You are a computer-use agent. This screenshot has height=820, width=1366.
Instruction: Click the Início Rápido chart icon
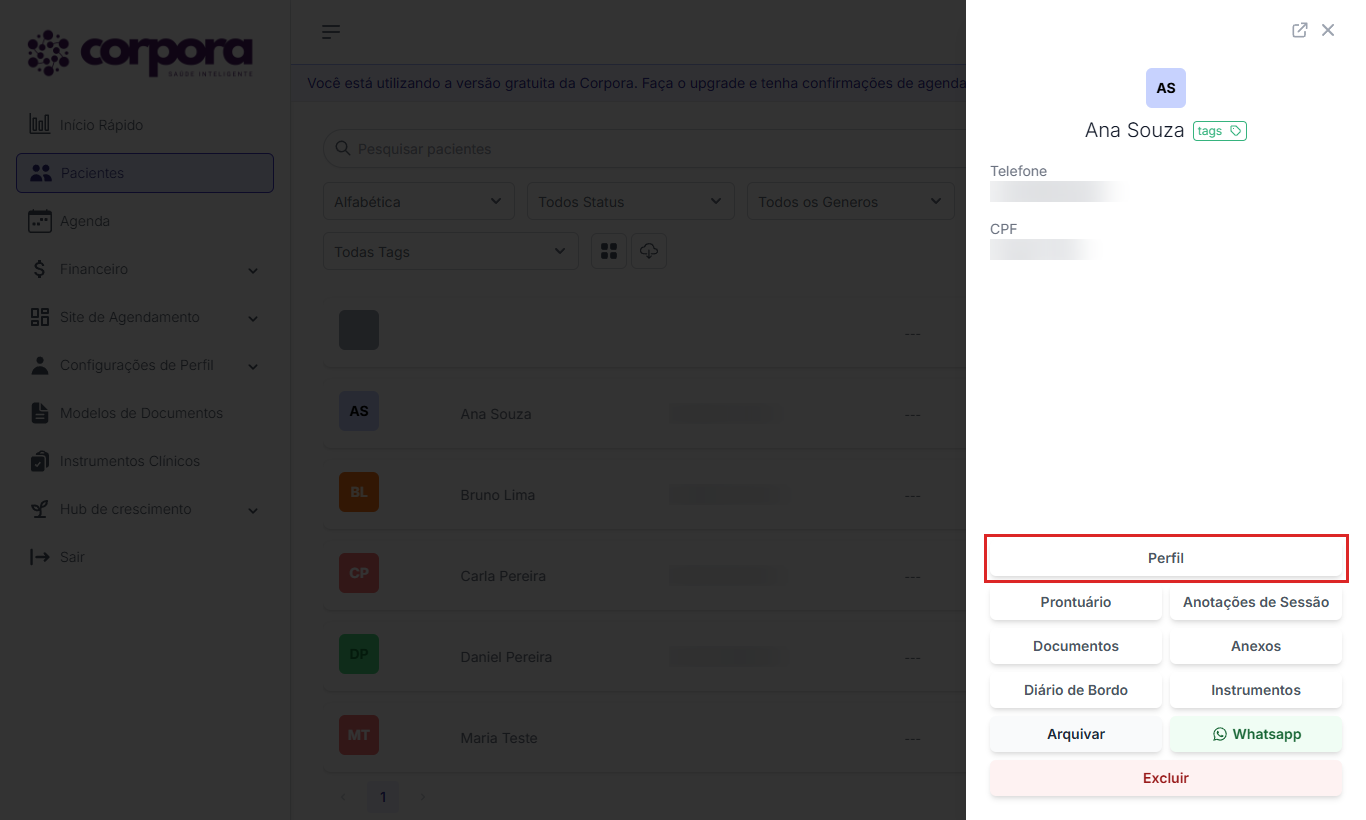[40, 125]
